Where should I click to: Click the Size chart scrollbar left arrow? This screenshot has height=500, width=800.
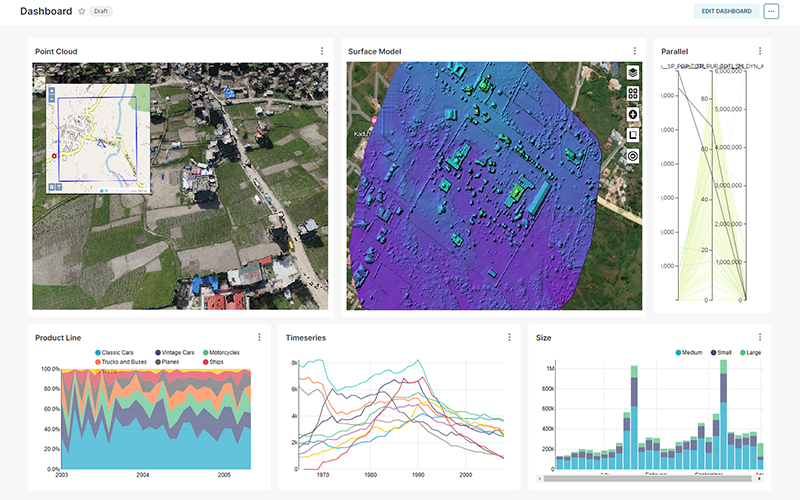540,479
